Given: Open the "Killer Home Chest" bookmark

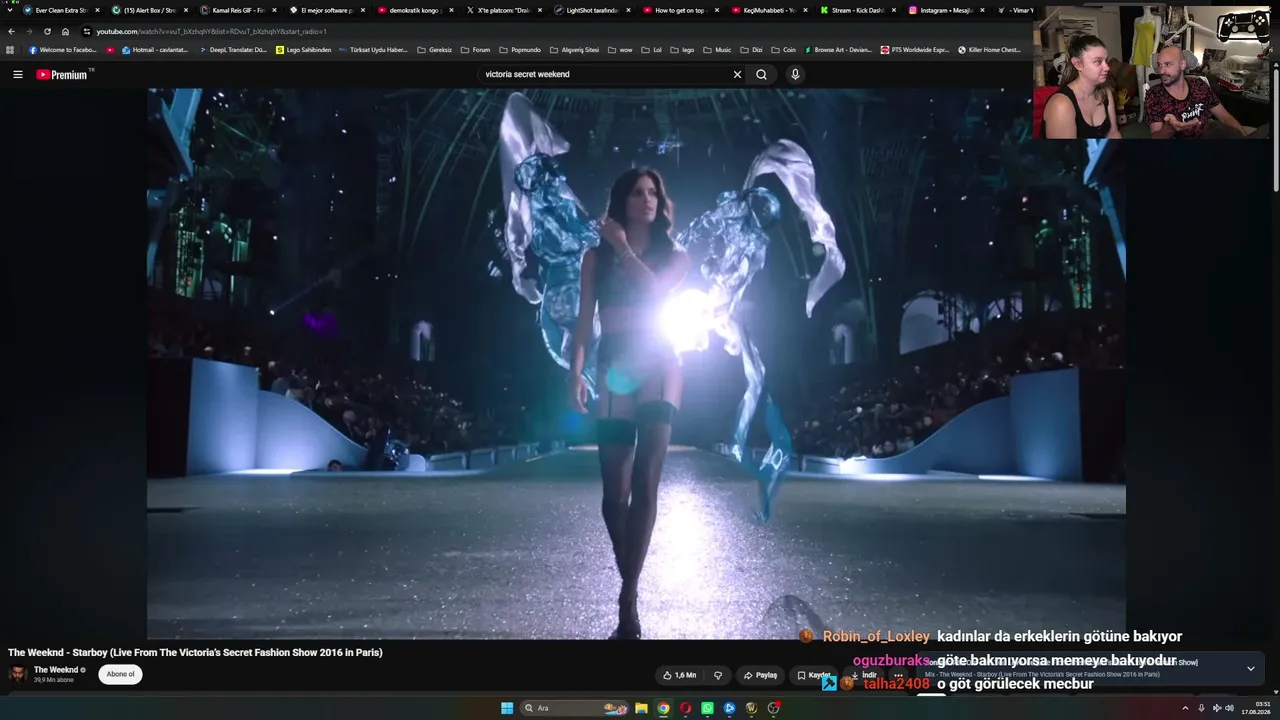Looking at the screenshot, I should [990, 50].
